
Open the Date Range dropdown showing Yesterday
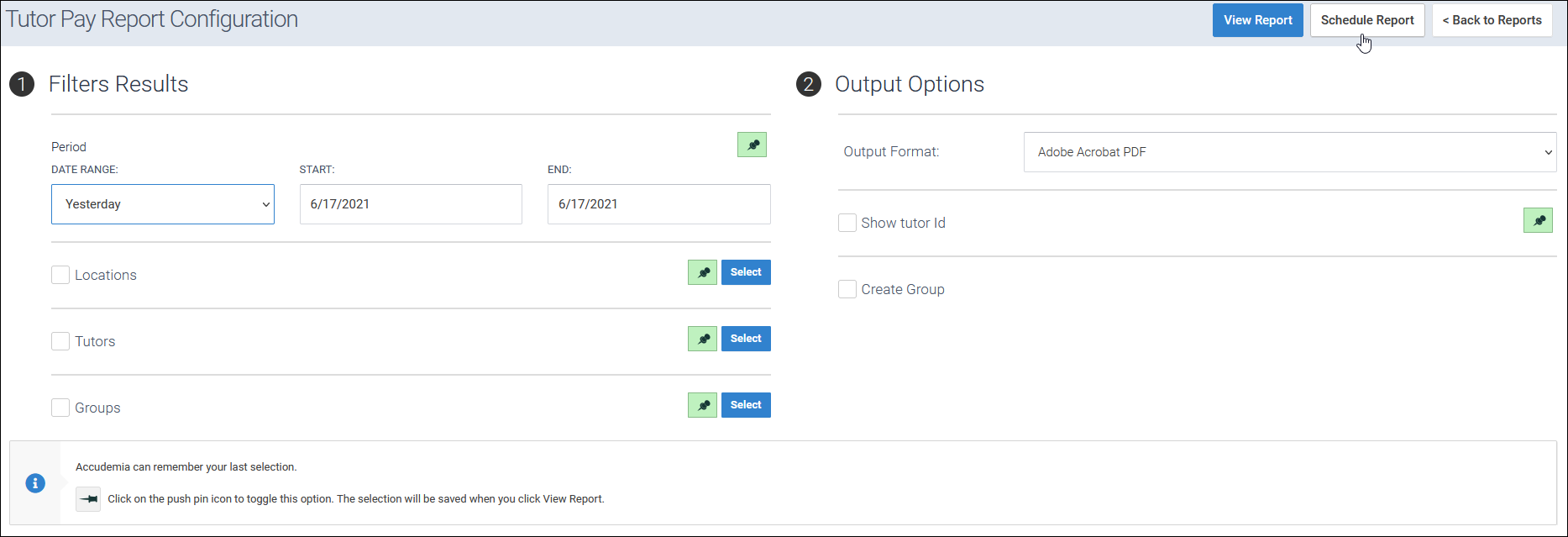(163, 204)
